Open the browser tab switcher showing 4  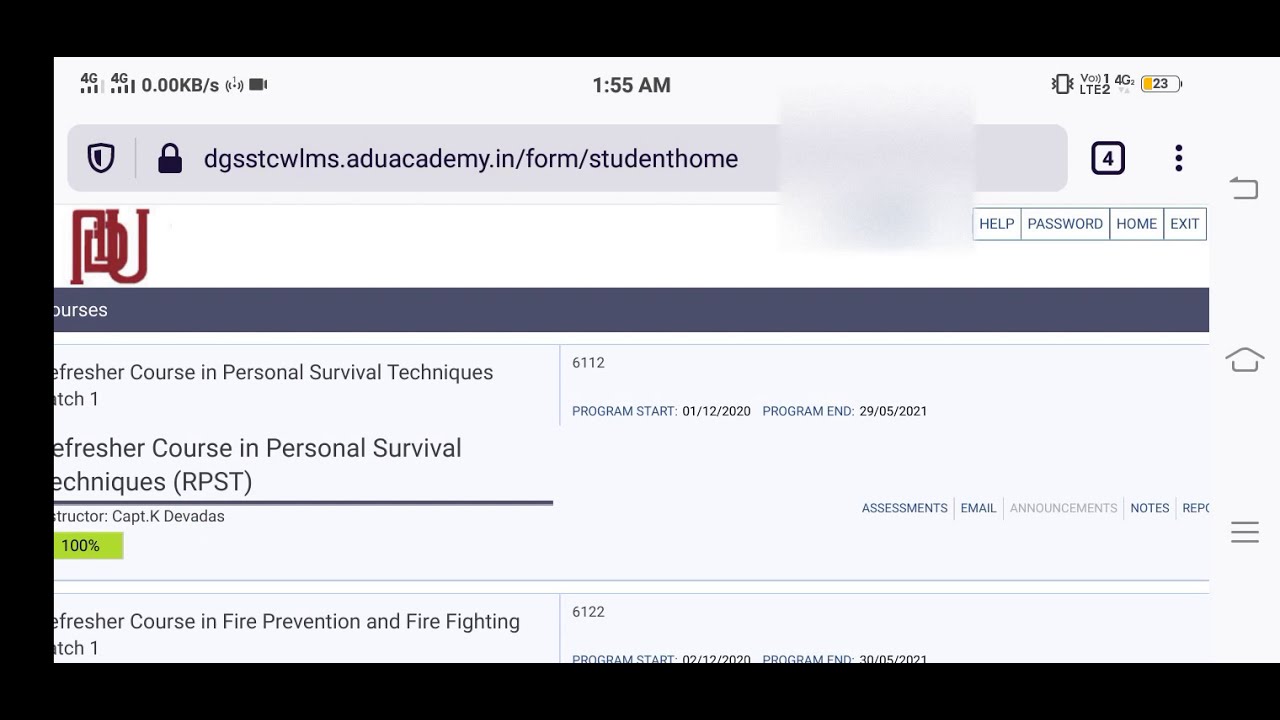click(x=1107, y=158)
